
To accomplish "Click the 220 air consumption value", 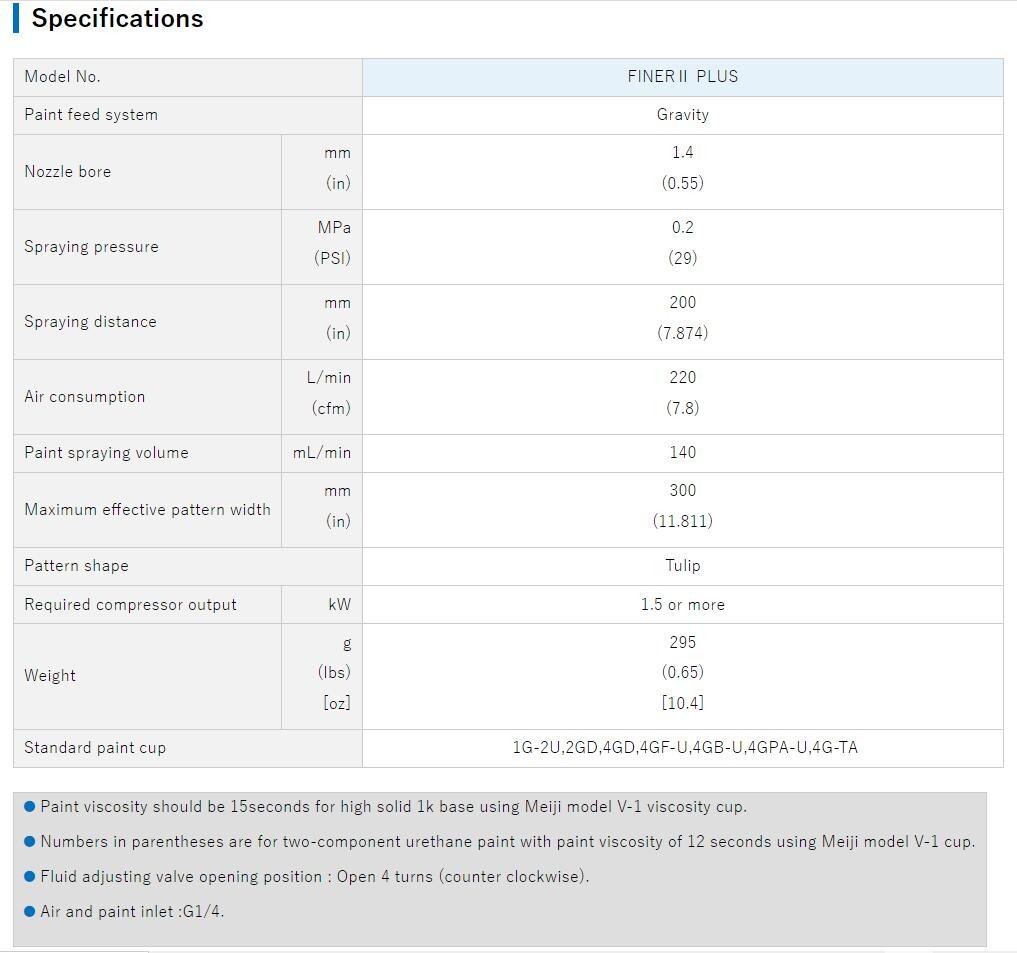I will click(x=682, y=378).
